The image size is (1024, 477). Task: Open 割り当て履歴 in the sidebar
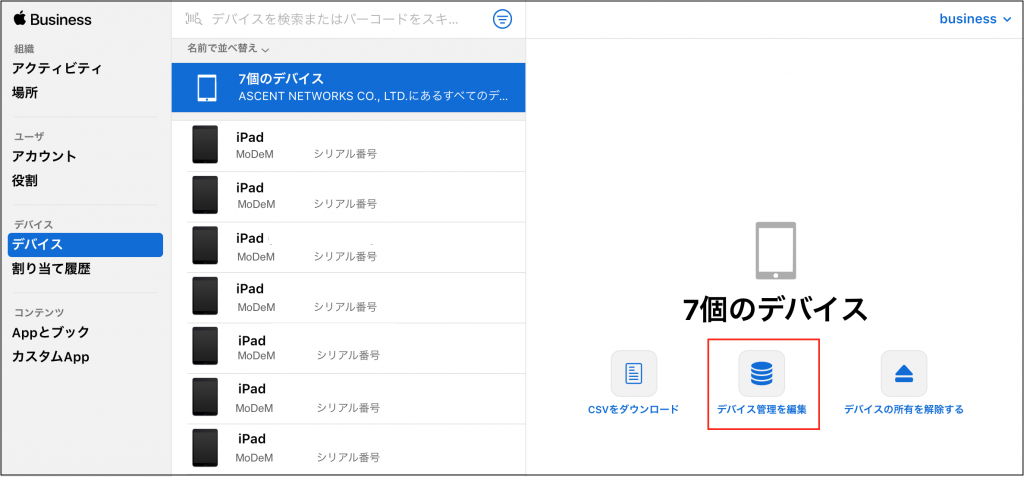pyautogui.click(x=51, y=269)
